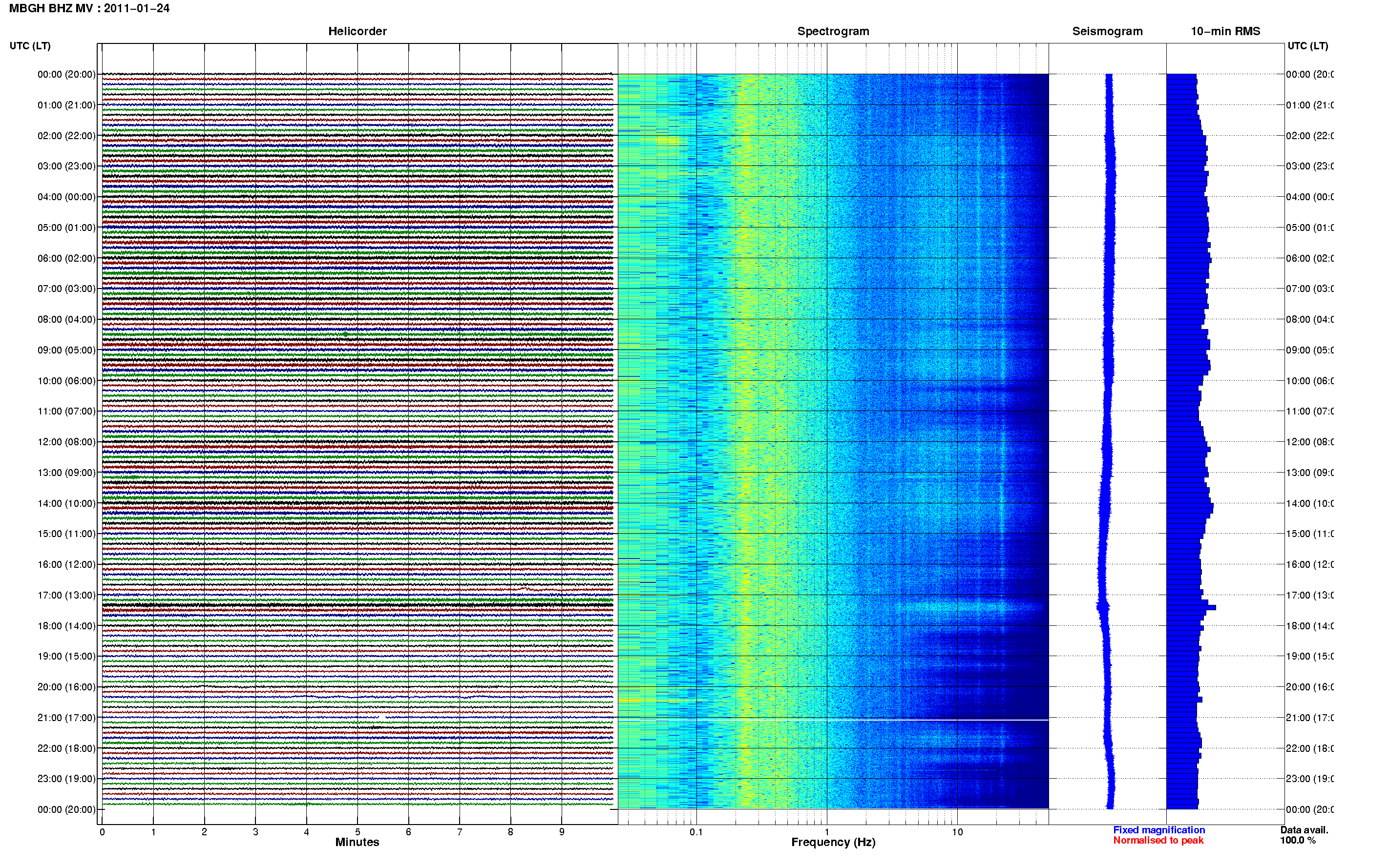Screen dimensions: 1389x868
Task: Click the green dot marker on trace near 08:30
Action: click(345, 334)
